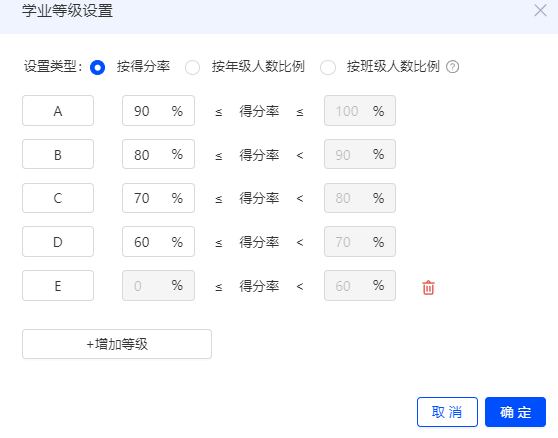This screenshot has width=558, height=438.
Task: Select the 按班级人数比例 radio option
Action: (328, 67)
